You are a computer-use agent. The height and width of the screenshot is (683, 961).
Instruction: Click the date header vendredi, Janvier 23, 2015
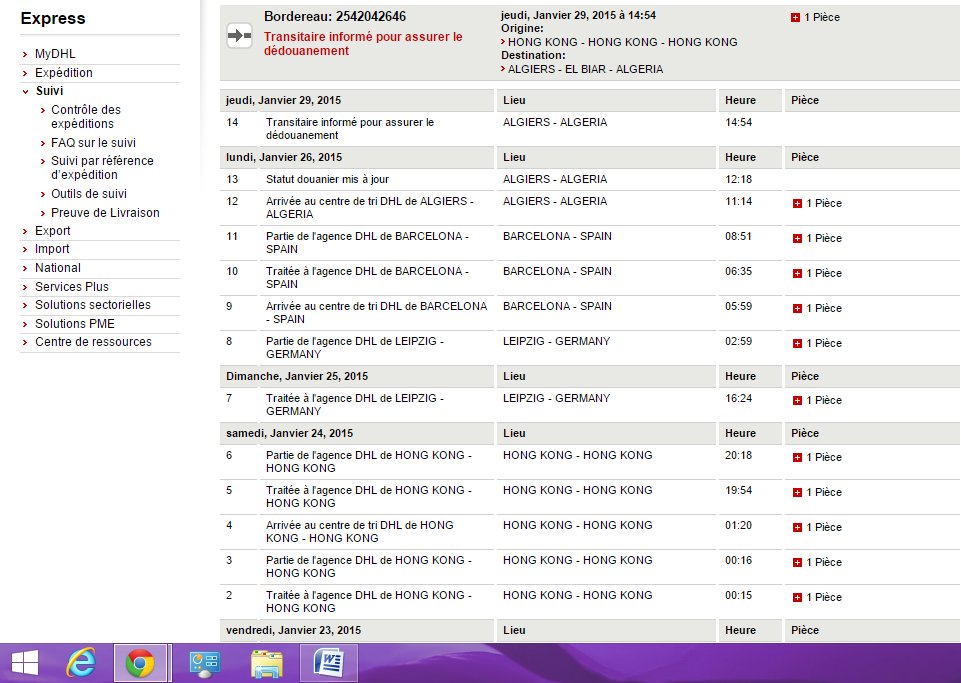pos(294,630)
